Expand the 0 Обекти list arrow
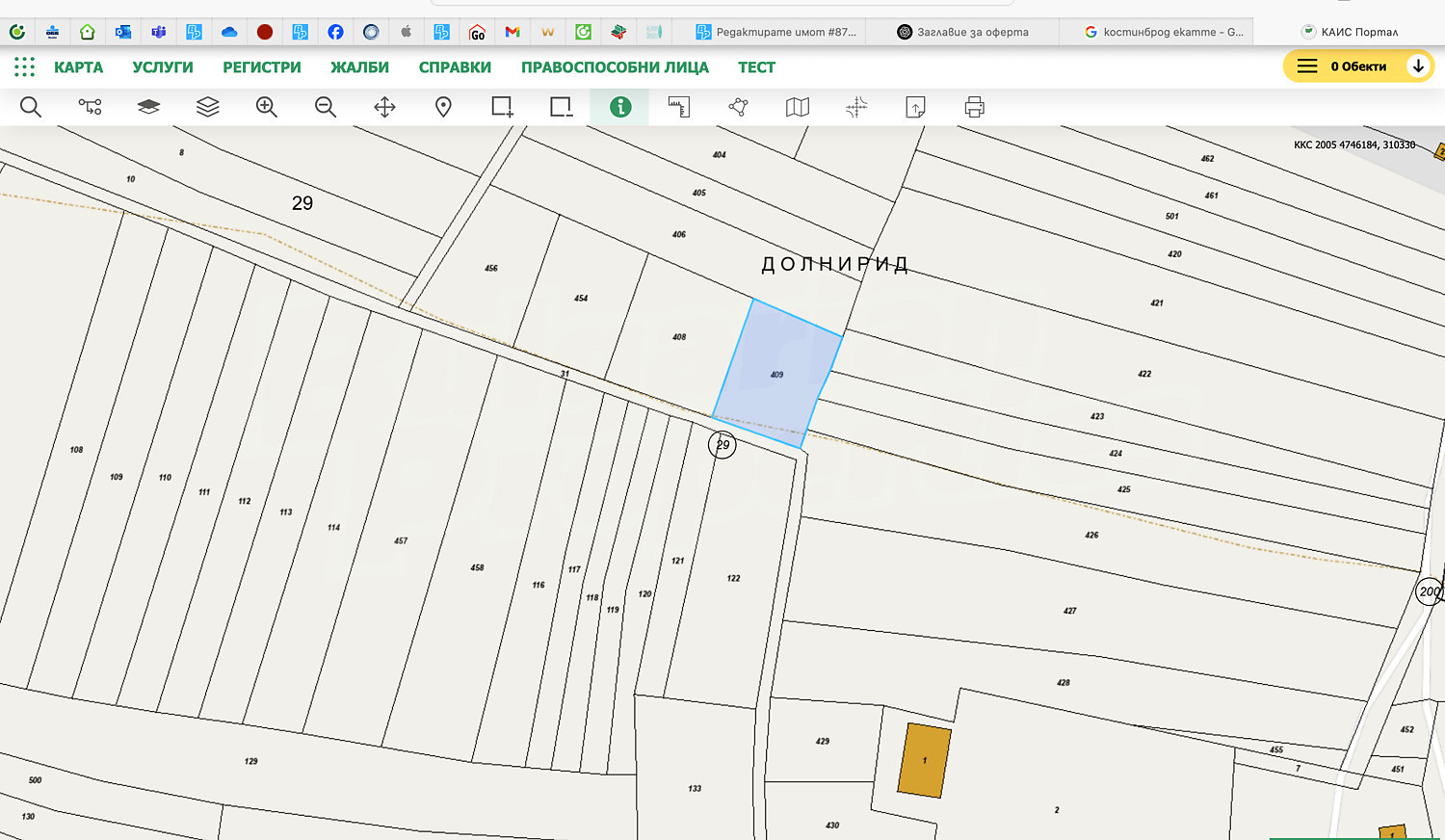 tap(1418, 66)
